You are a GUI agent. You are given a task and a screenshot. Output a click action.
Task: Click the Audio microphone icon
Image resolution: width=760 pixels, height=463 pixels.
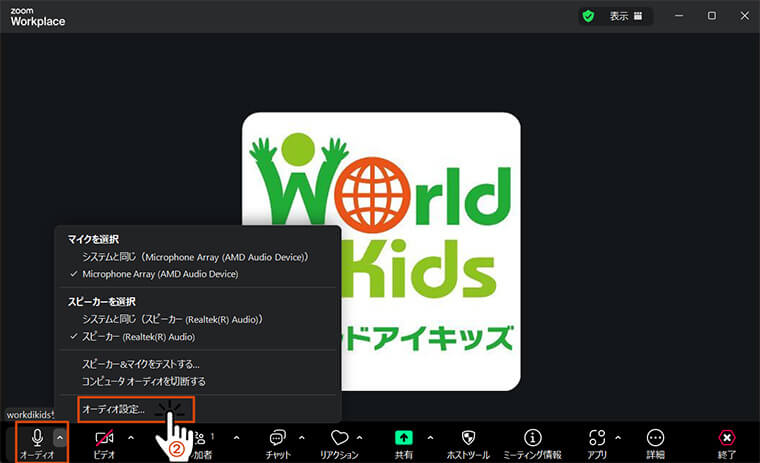coord(37,438)
